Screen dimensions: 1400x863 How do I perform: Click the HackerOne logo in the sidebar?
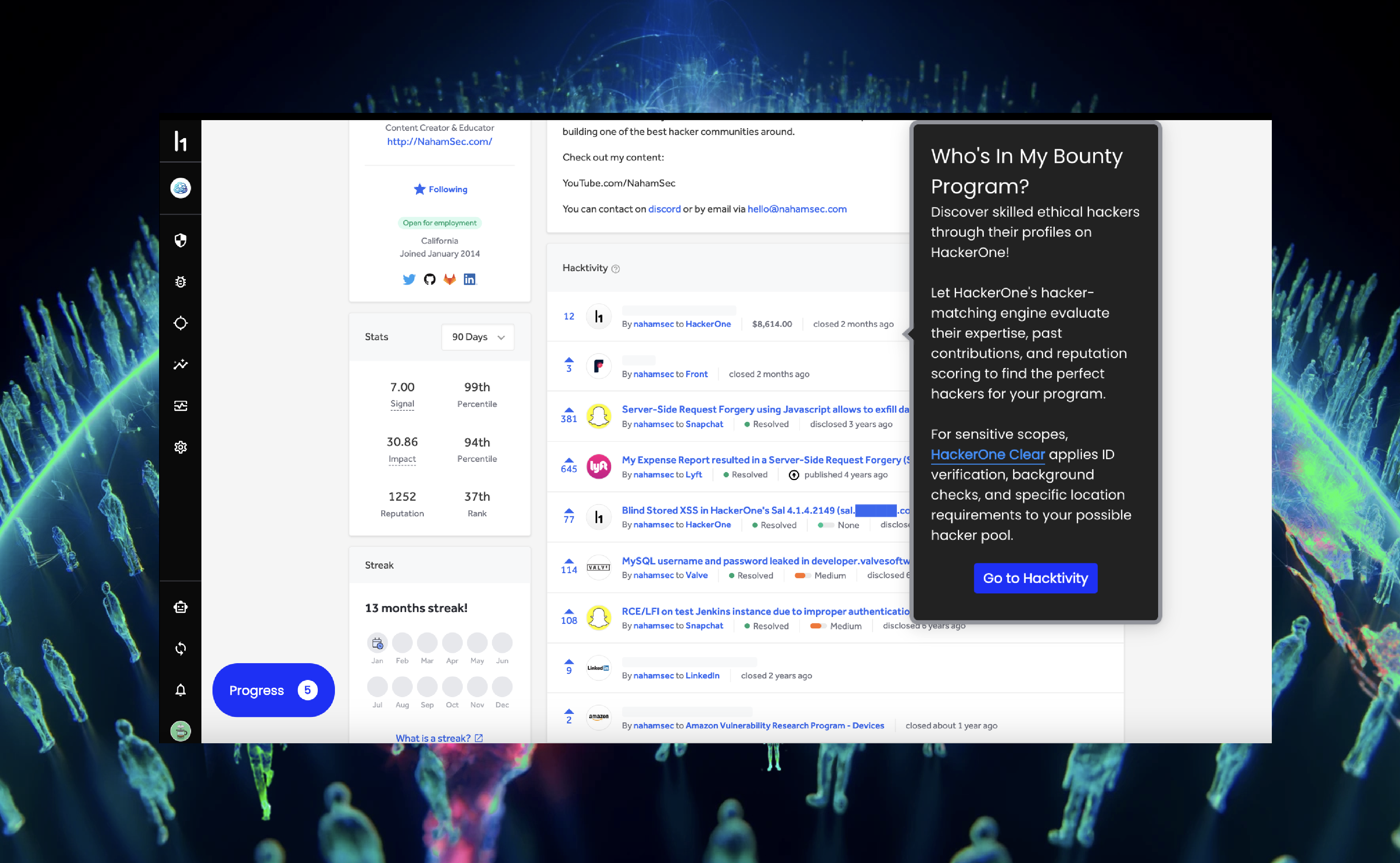point(180,141)
